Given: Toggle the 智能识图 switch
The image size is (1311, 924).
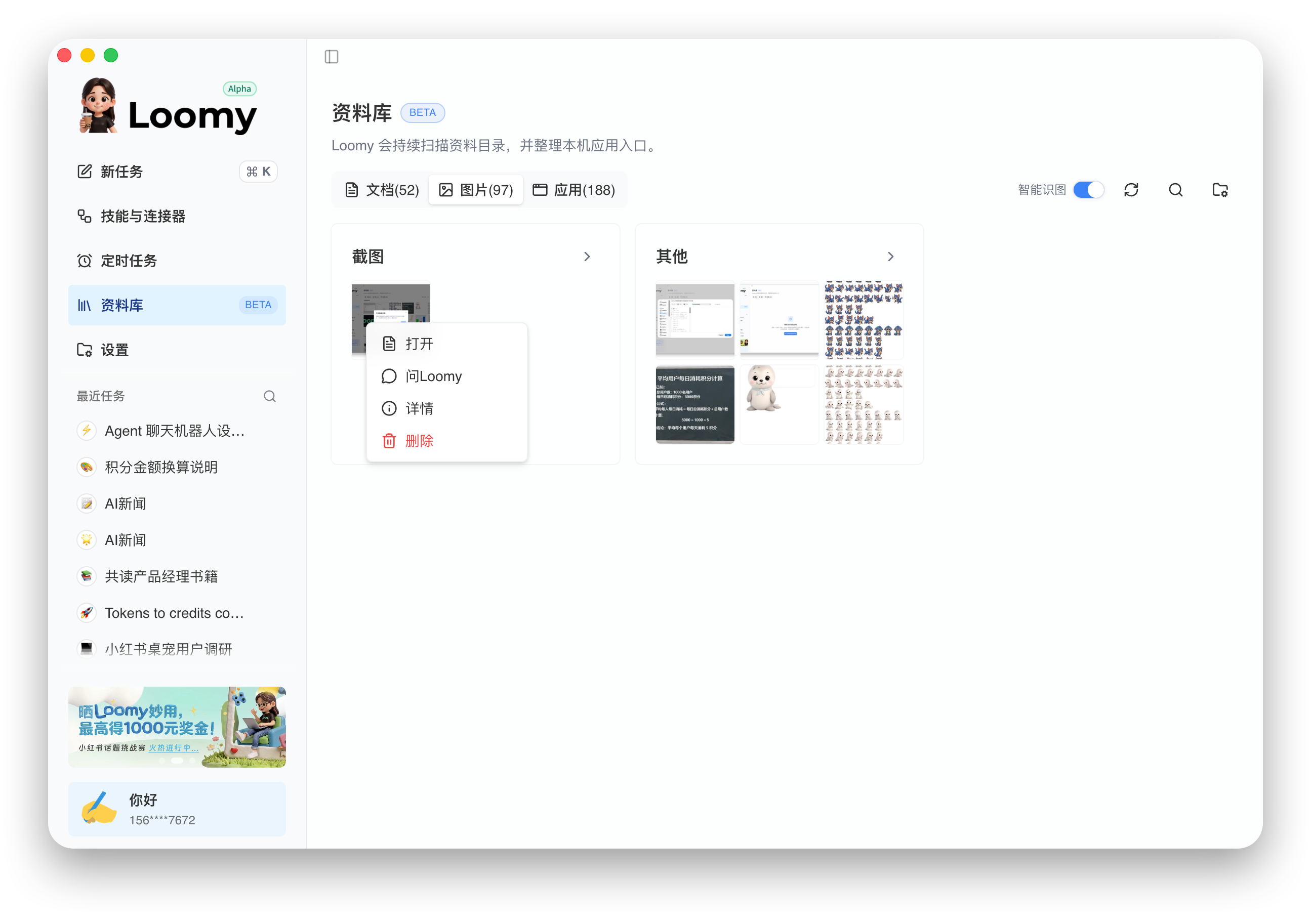Looking at the screenshot, I should coord(1088,189).
